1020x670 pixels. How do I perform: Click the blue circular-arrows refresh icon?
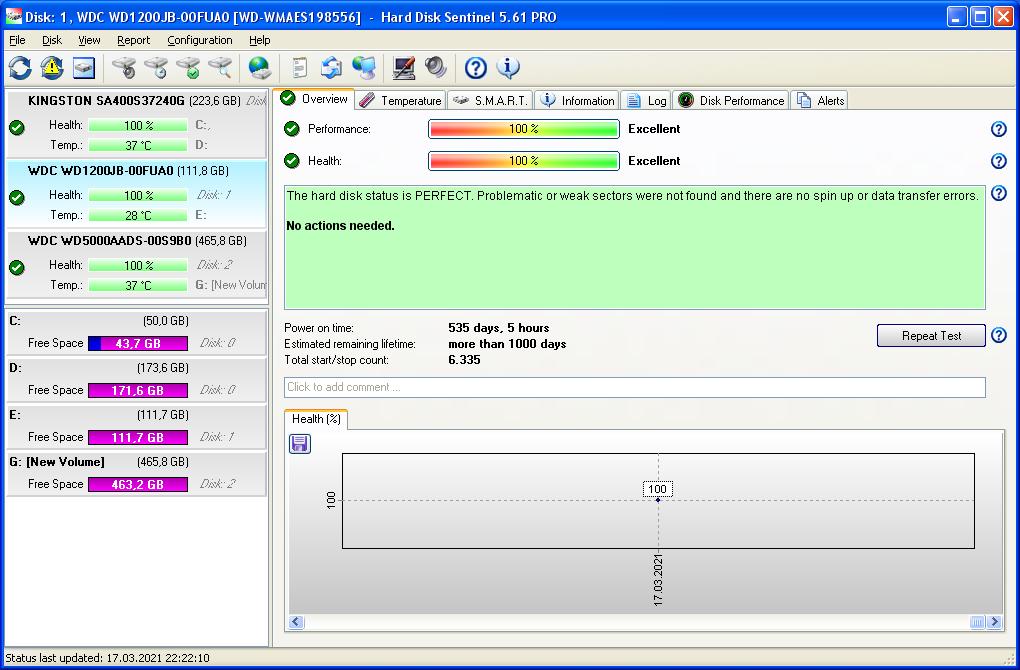(x=20, y=68)
